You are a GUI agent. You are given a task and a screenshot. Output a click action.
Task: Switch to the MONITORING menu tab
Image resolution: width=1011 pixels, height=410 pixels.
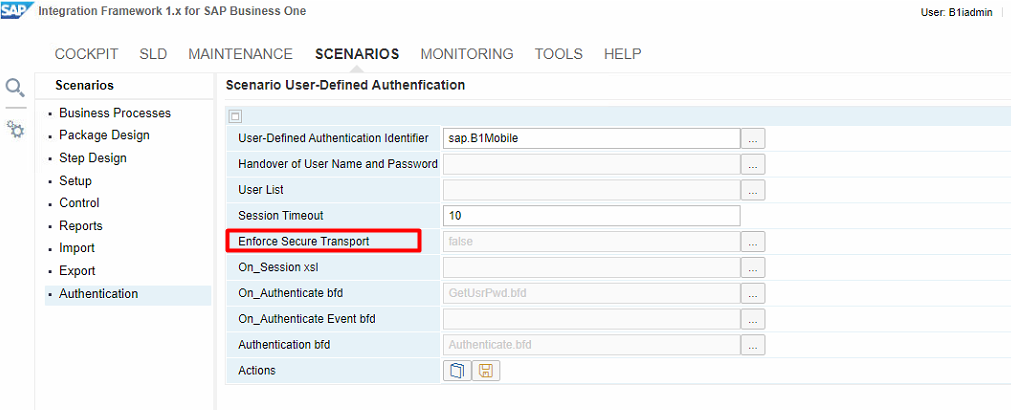coord(467,54)
